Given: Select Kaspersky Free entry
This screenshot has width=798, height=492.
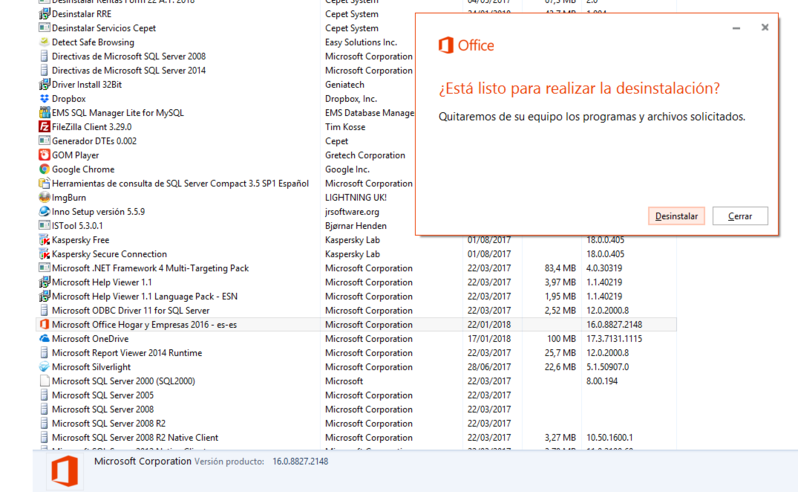Looking at the screenshot, I should tap(80, 240).
